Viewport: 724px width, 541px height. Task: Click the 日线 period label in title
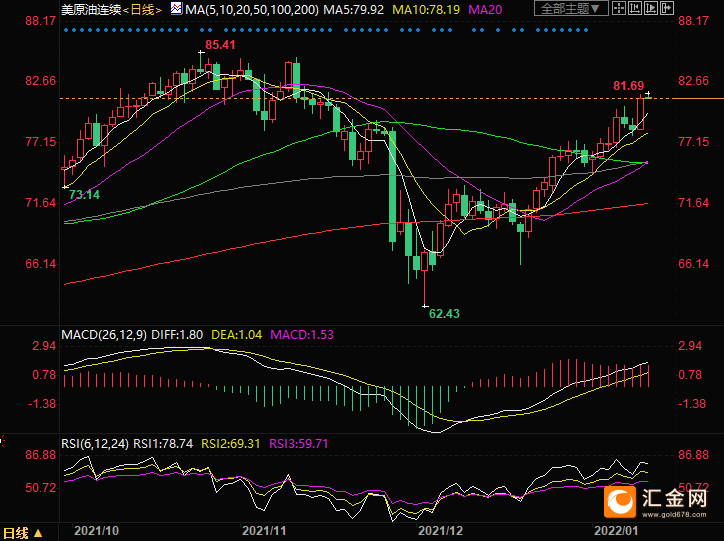click(142, 10)
